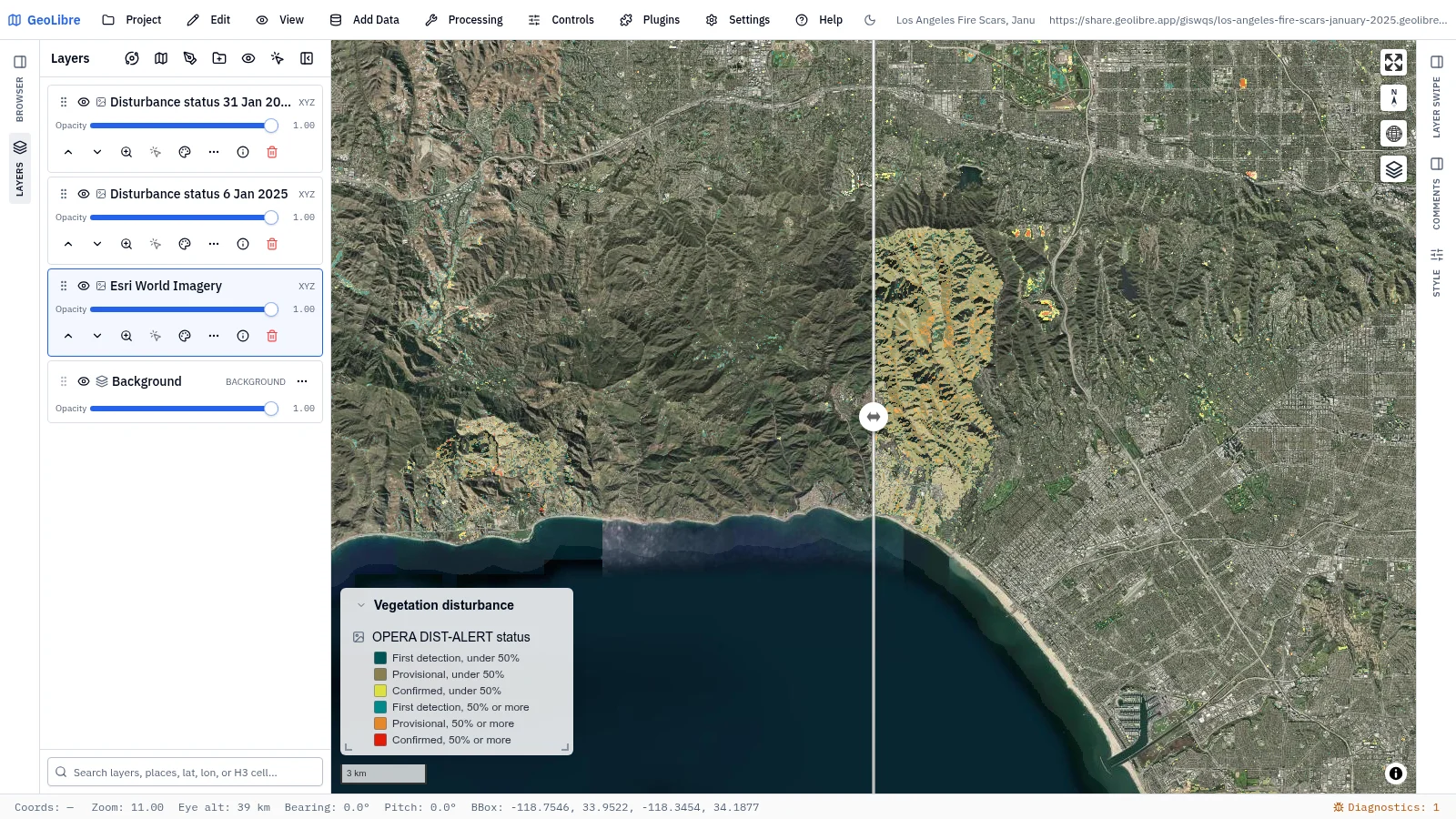Click the fullscreen map control

click(1394, 62)
